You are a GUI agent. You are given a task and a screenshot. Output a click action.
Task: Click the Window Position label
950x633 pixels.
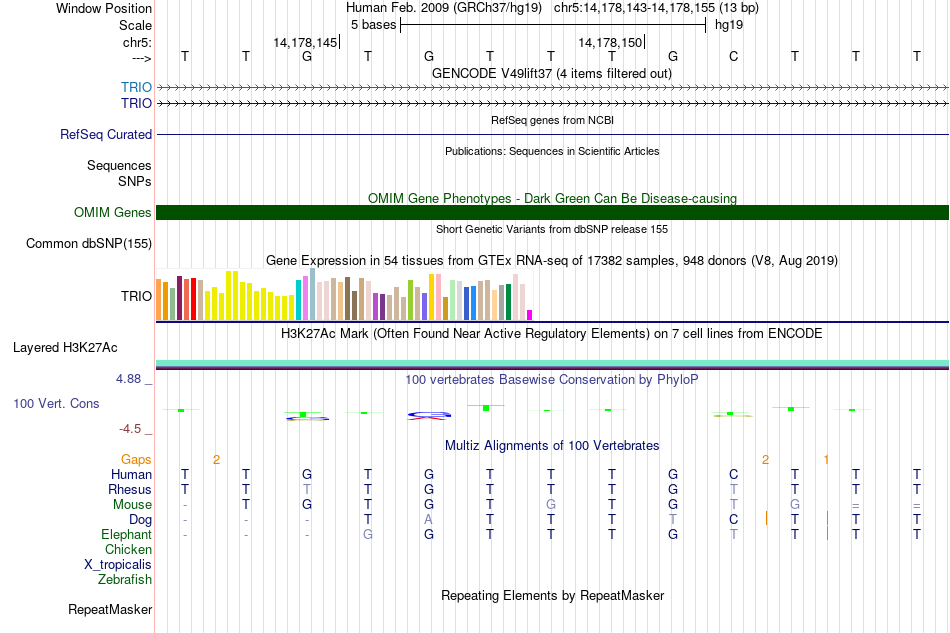[x=104, y=8]
